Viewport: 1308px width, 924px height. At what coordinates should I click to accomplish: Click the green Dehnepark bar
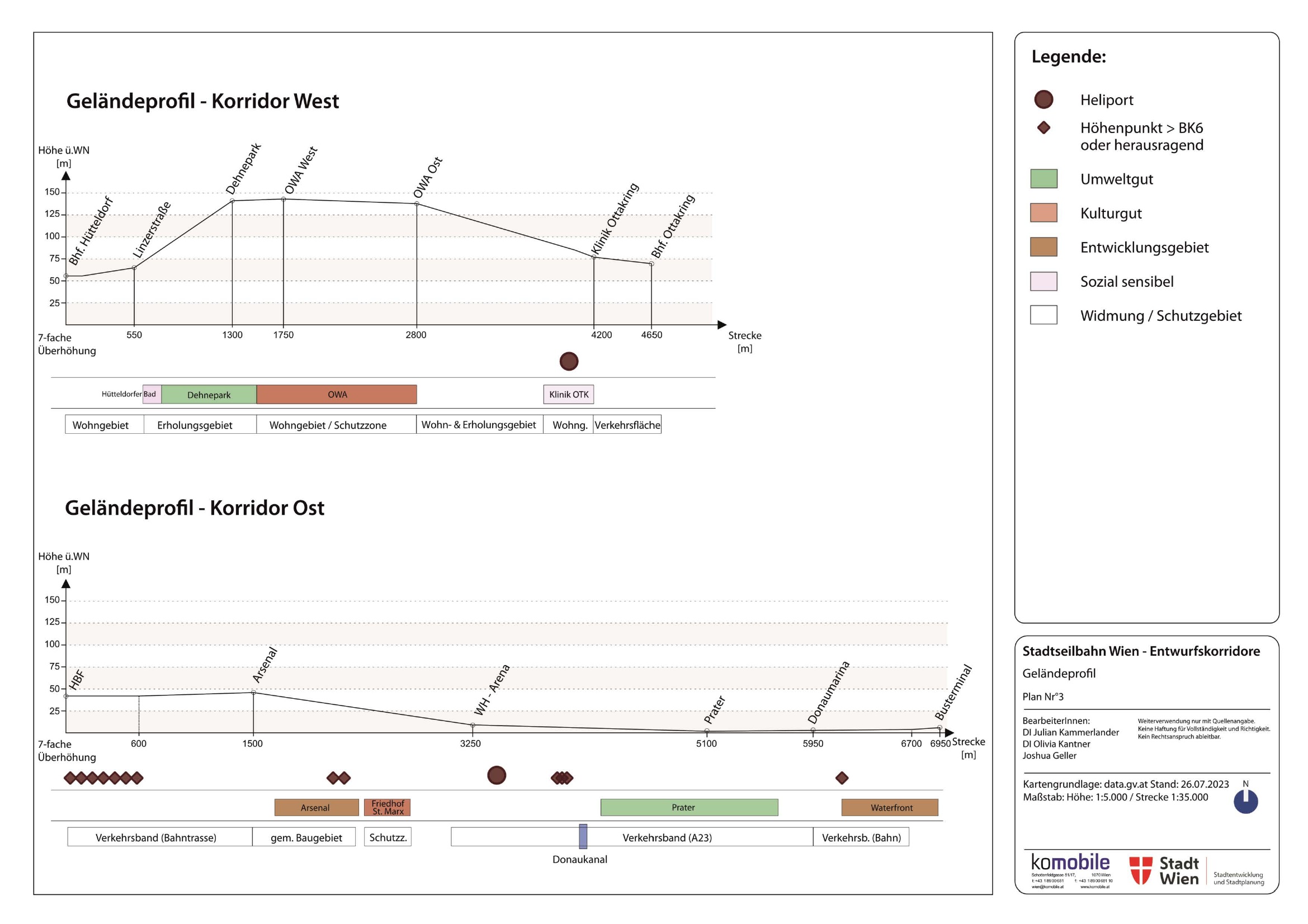[209, 395]
